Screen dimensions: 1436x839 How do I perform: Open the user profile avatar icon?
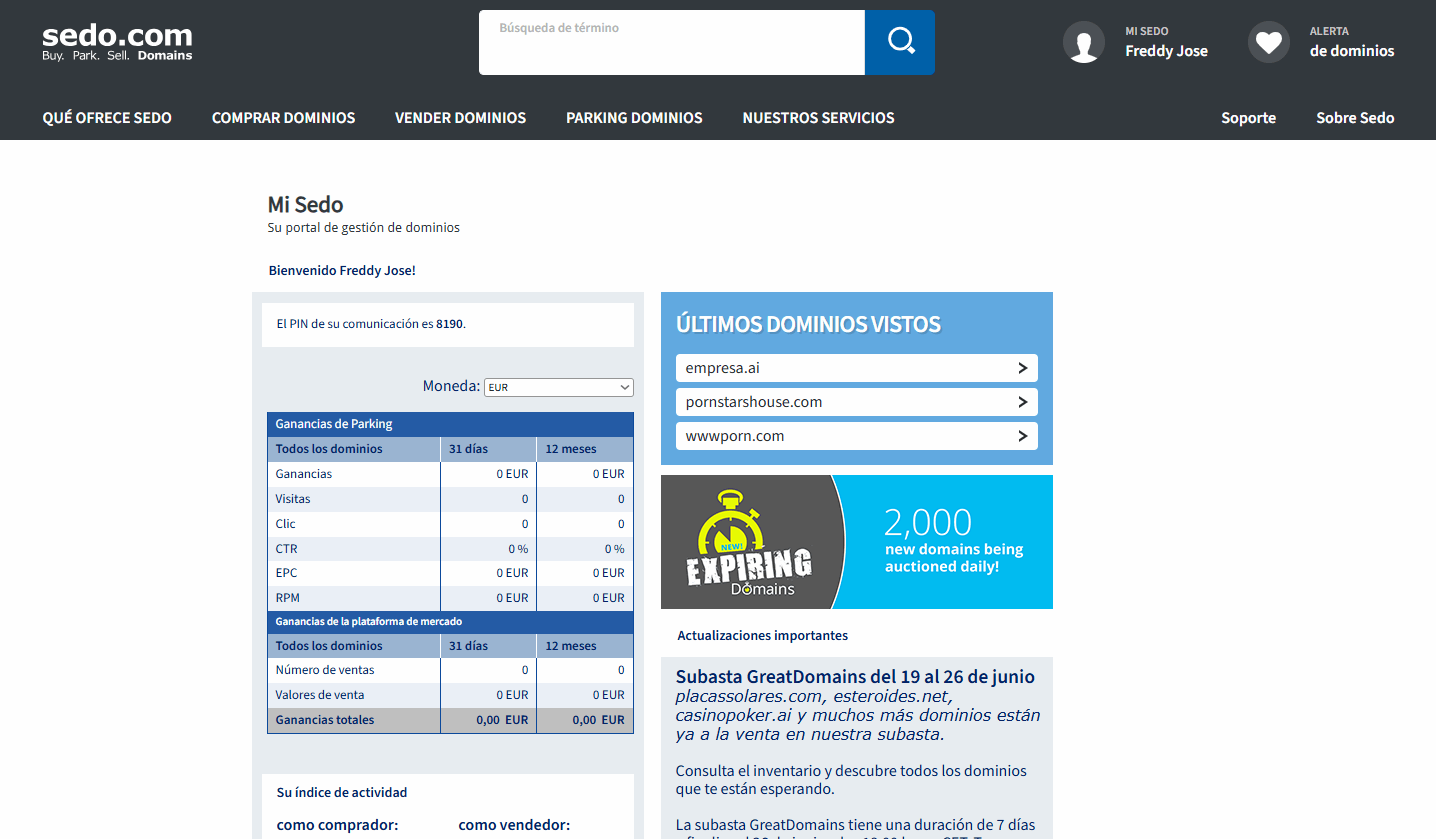tap(1084, 42)
